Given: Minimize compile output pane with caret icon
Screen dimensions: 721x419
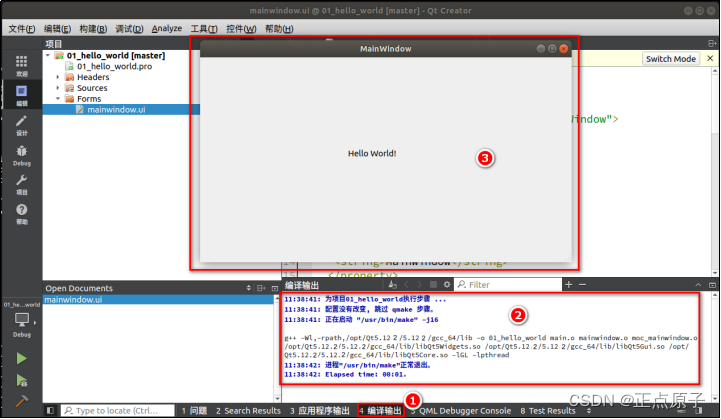Looking at the screenshot, I should 698,285.
